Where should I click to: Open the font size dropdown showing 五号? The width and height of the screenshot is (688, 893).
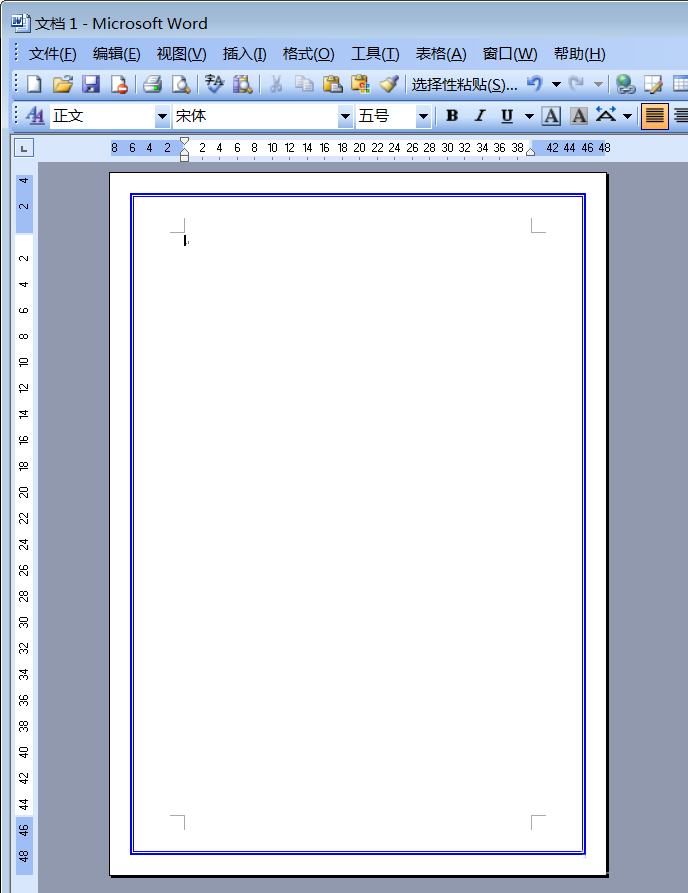tap(423, 117)
